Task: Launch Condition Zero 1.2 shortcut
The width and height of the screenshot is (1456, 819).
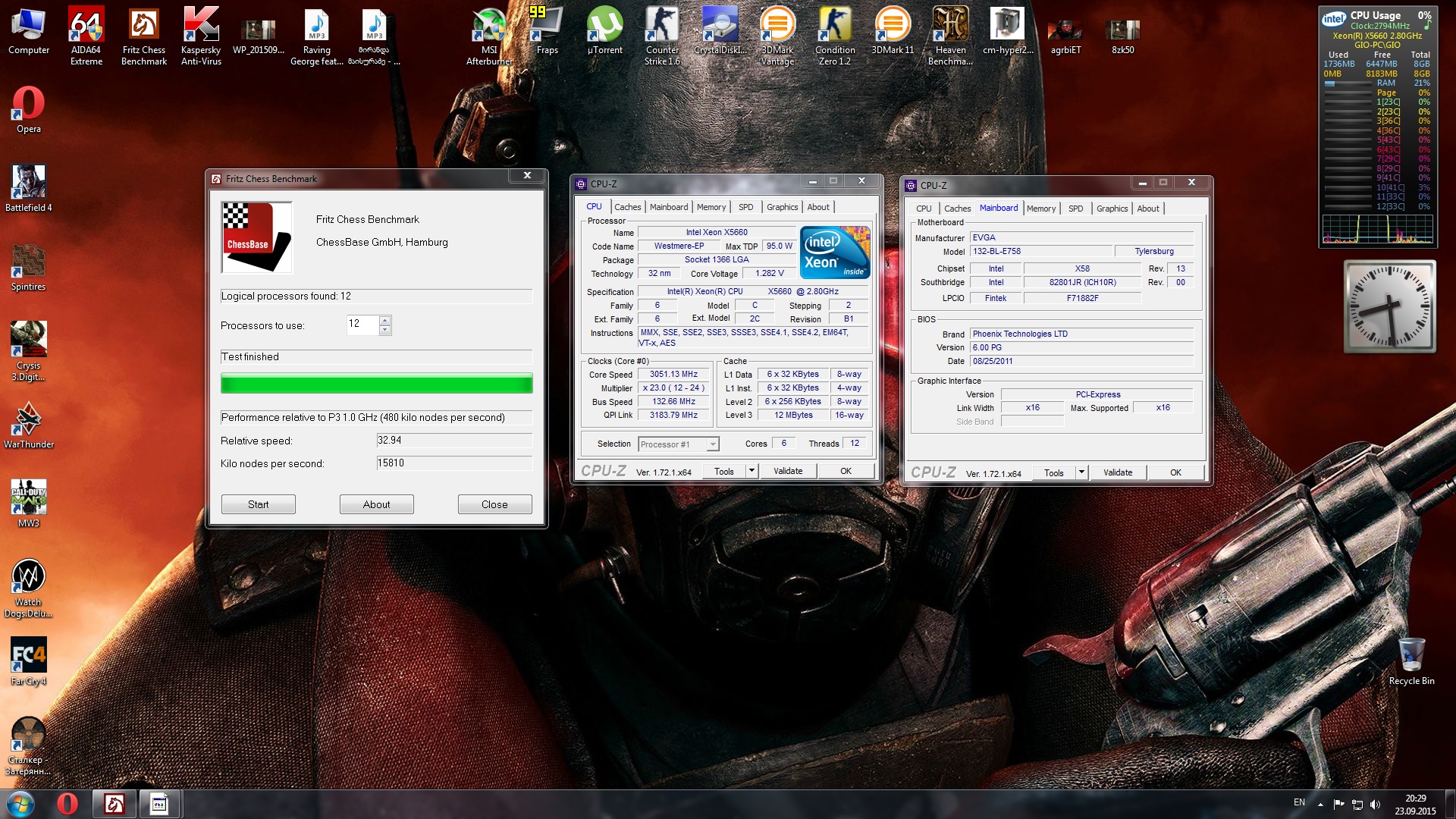Action: [835, 36]
